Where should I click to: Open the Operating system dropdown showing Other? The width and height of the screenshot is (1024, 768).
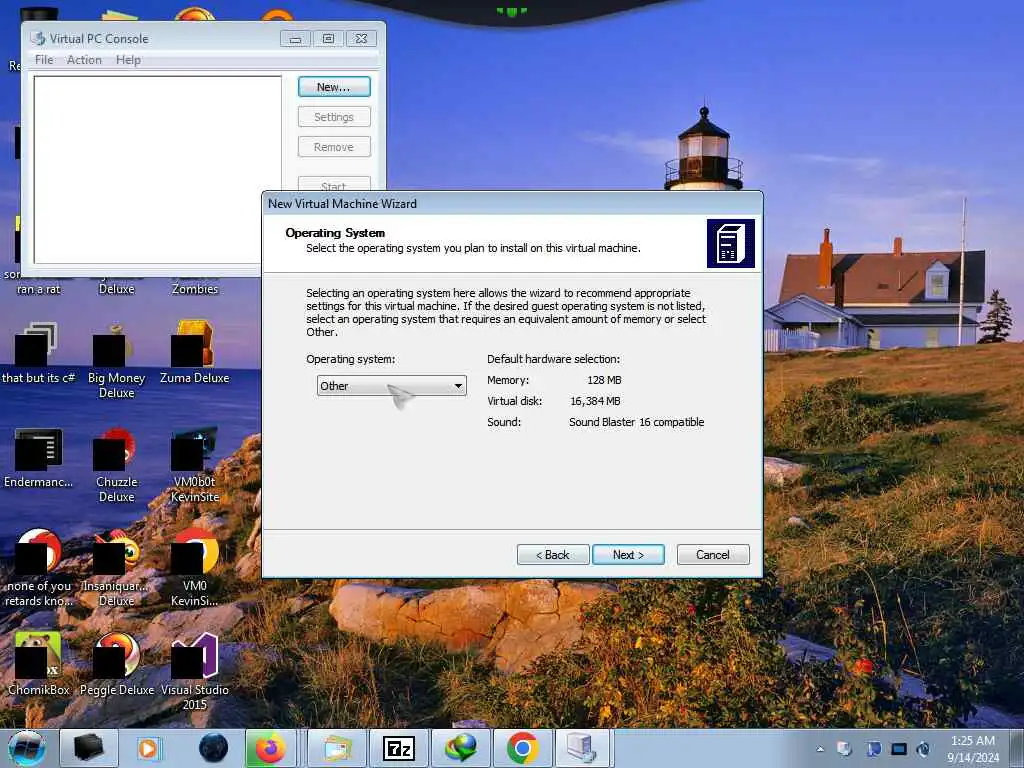click(x=392, y=386)
